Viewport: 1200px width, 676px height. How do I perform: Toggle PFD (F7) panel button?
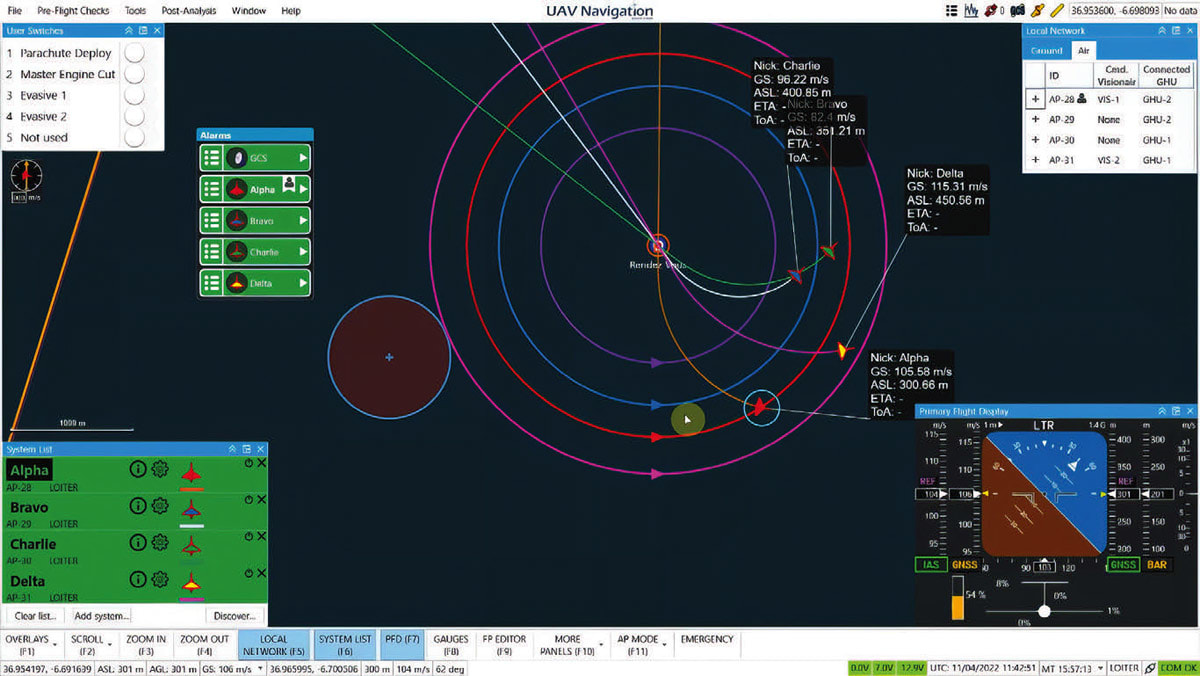(x=402, y=645)
